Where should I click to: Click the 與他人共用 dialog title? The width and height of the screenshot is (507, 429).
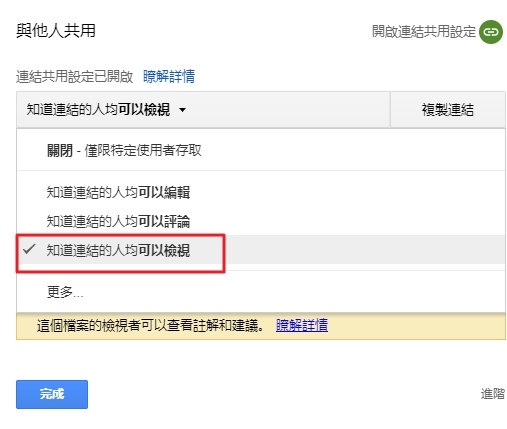click(56, 31)
